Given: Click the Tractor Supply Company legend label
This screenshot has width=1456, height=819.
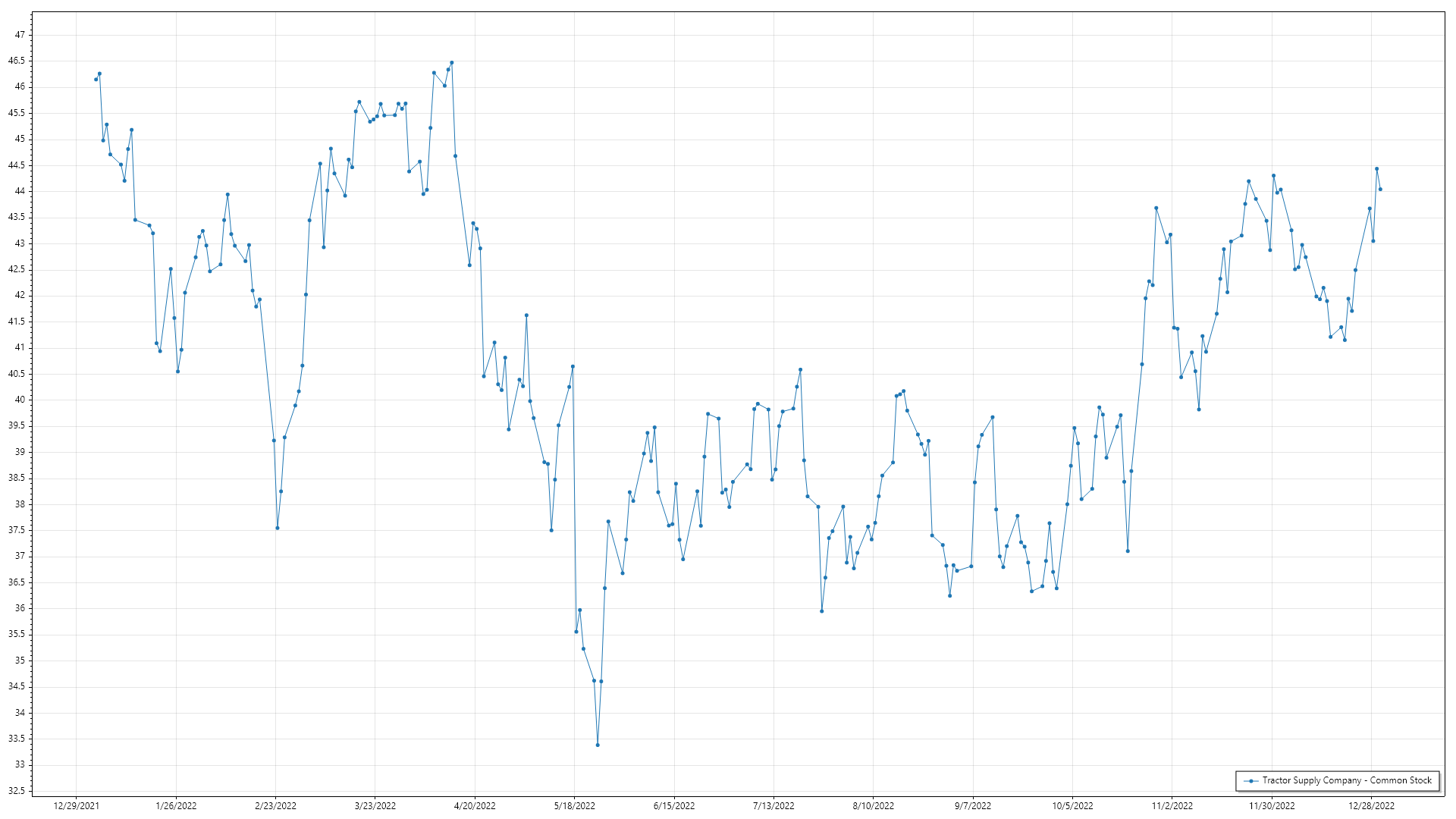Looking at the screenshot, I should click(1347, 780).
